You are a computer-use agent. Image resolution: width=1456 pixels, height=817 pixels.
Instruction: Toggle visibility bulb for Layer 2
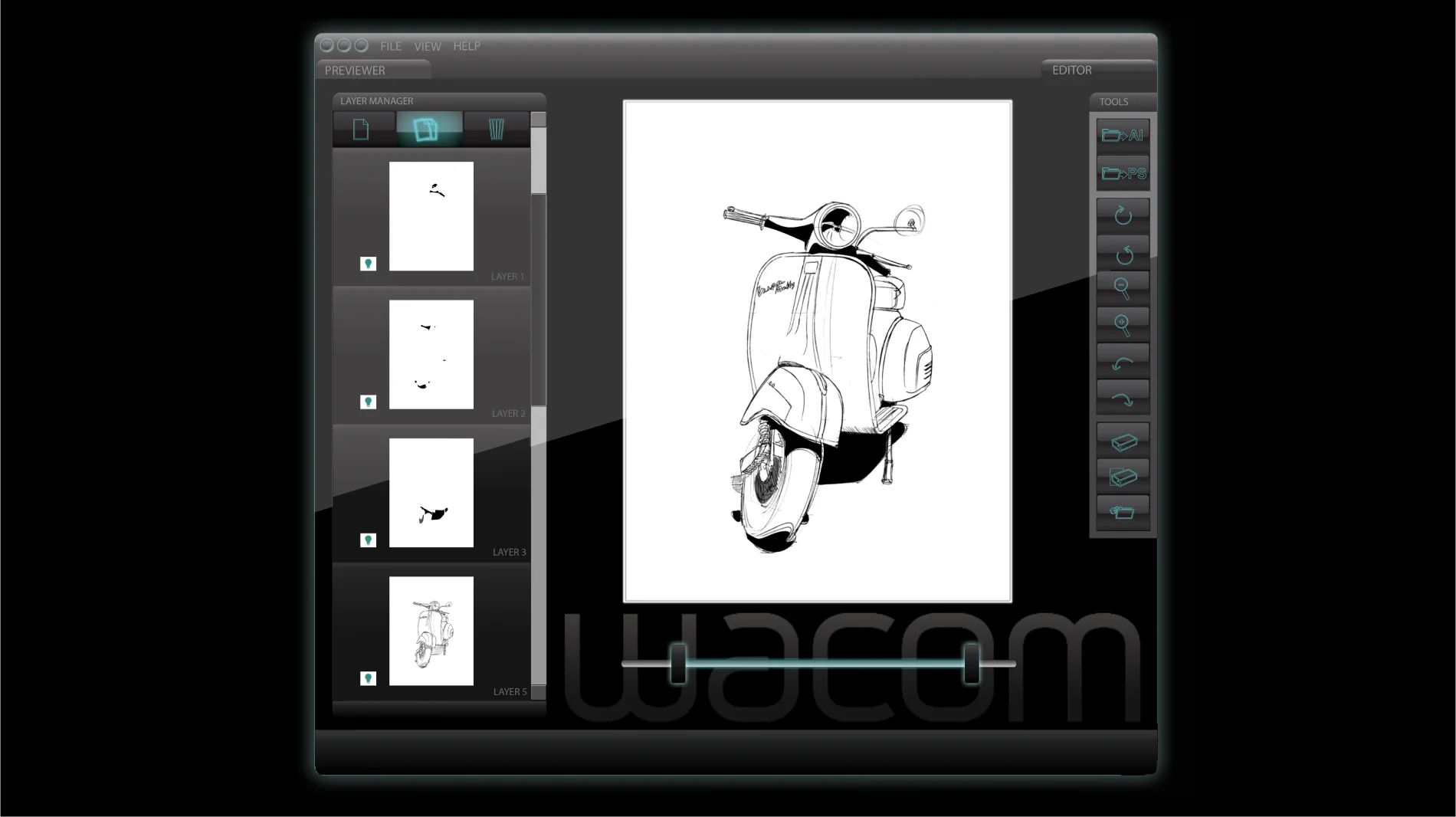pos(368,402)
